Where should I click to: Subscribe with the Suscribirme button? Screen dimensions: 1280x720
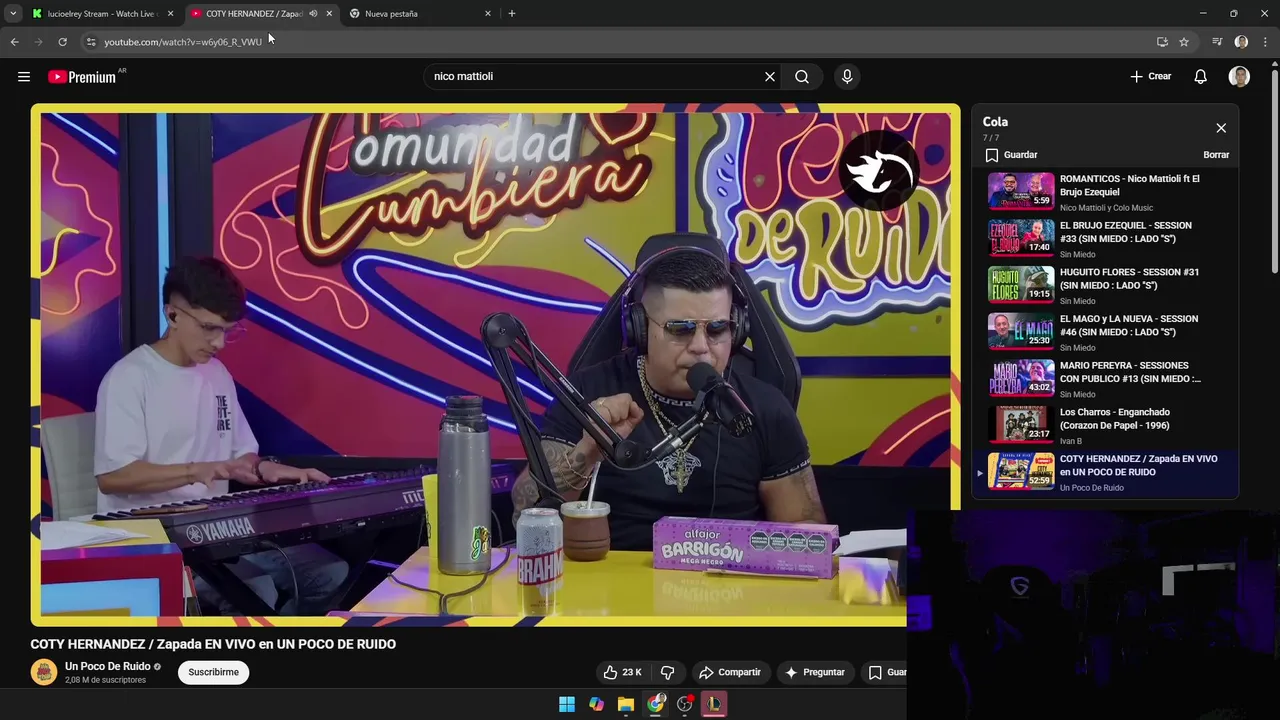pos(214,672)
